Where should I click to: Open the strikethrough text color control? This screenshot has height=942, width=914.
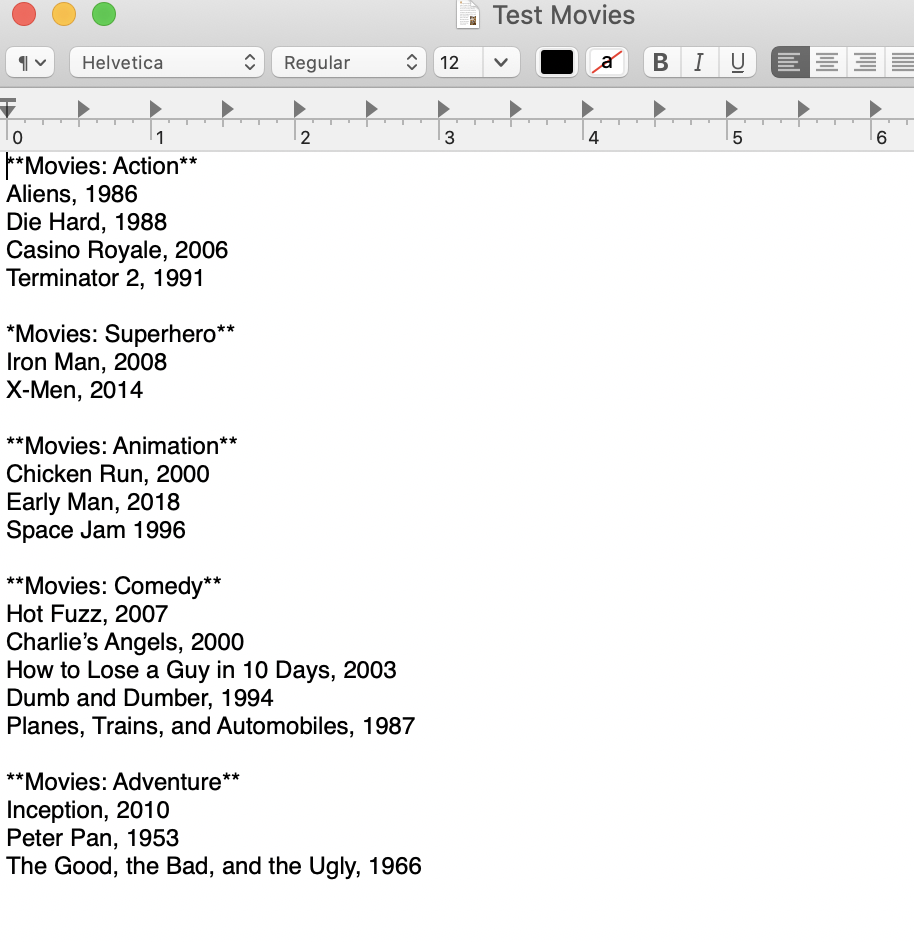point(607,61)
